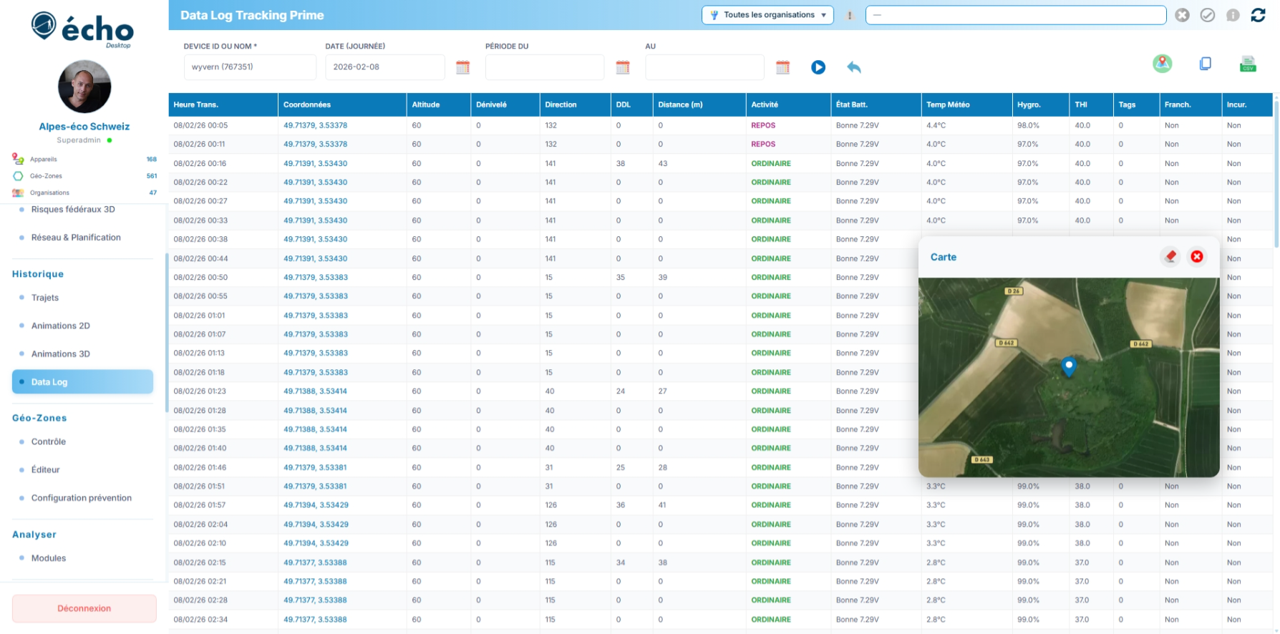Export the data log as CSV
Screen dimensions: 1280x634
pos(1248,62)
